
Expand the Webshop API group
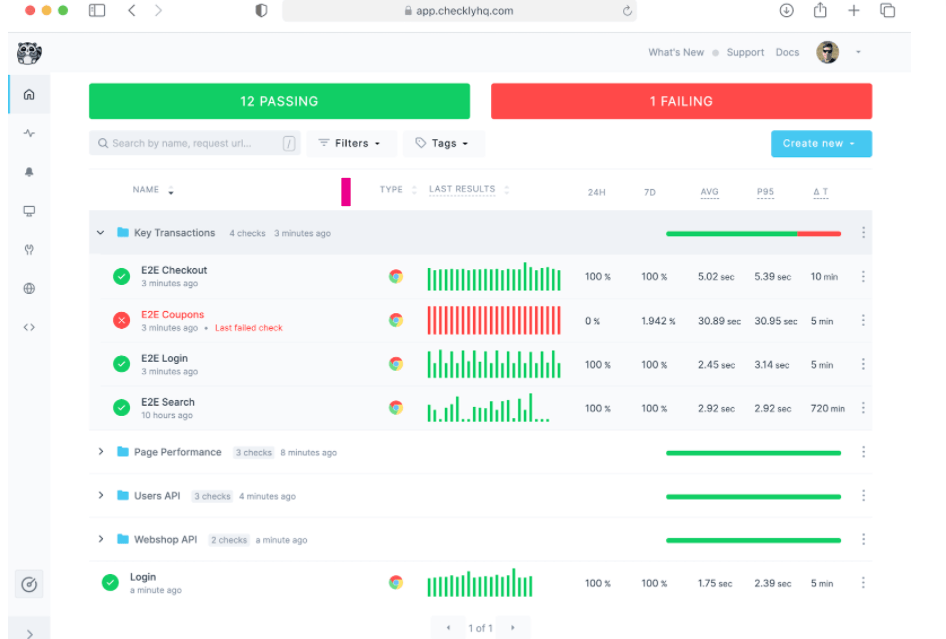click(x=101, y=539)
